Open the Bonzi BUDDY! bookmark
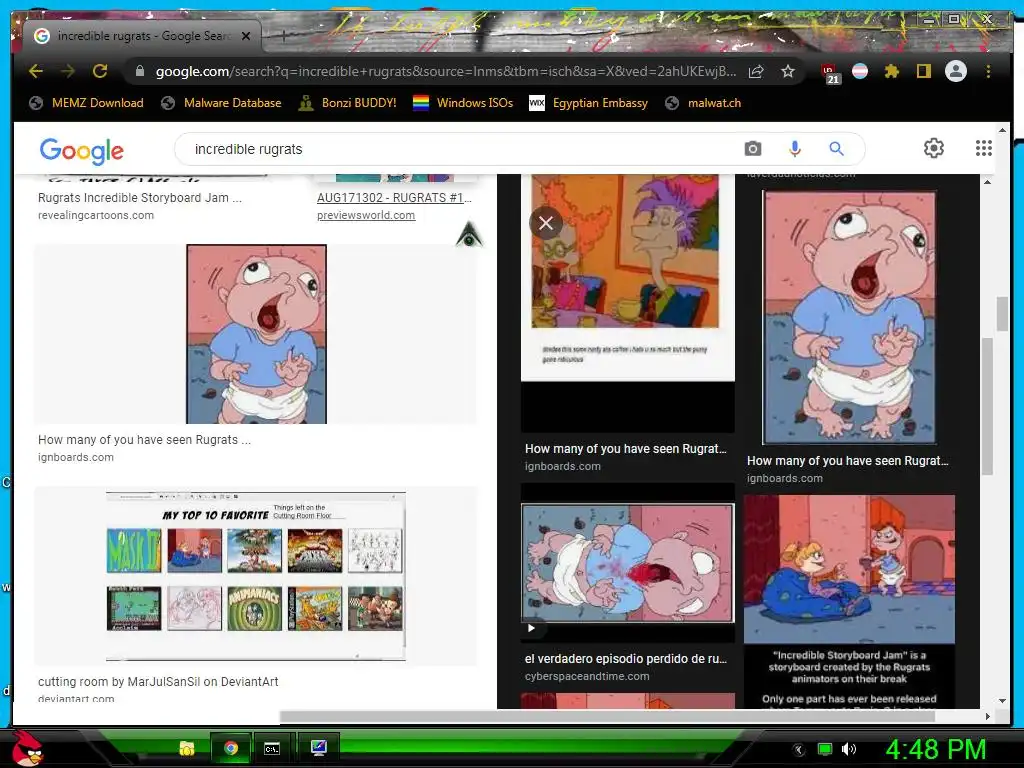Screen dimensions: 1024x768 (x=347, y=103)
